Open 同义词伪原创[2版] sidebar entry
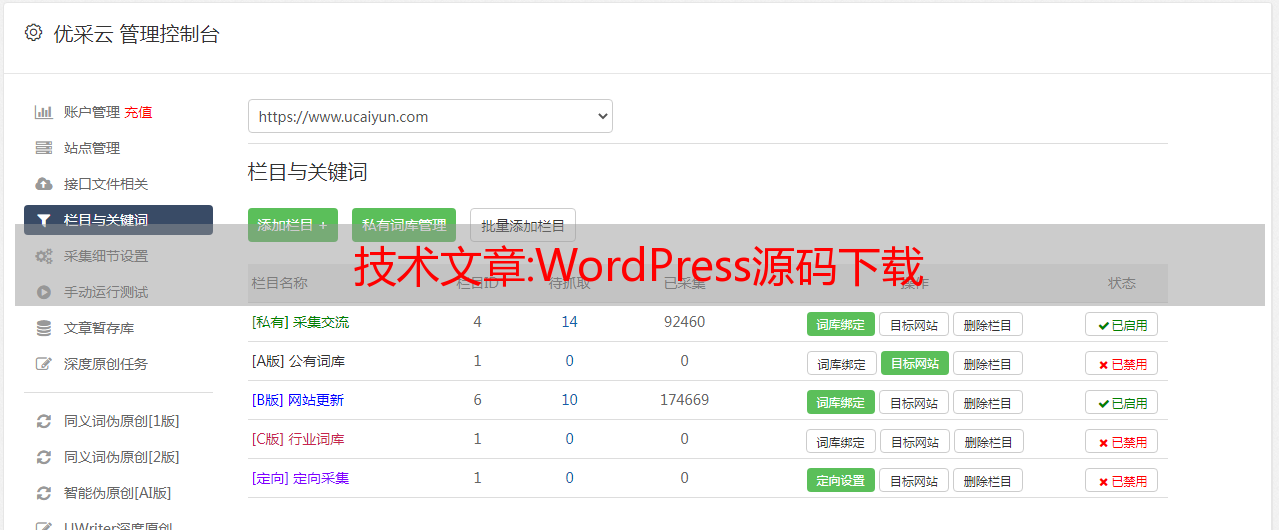This screenshot has height=530, width=1279. (x=122, y=457)
